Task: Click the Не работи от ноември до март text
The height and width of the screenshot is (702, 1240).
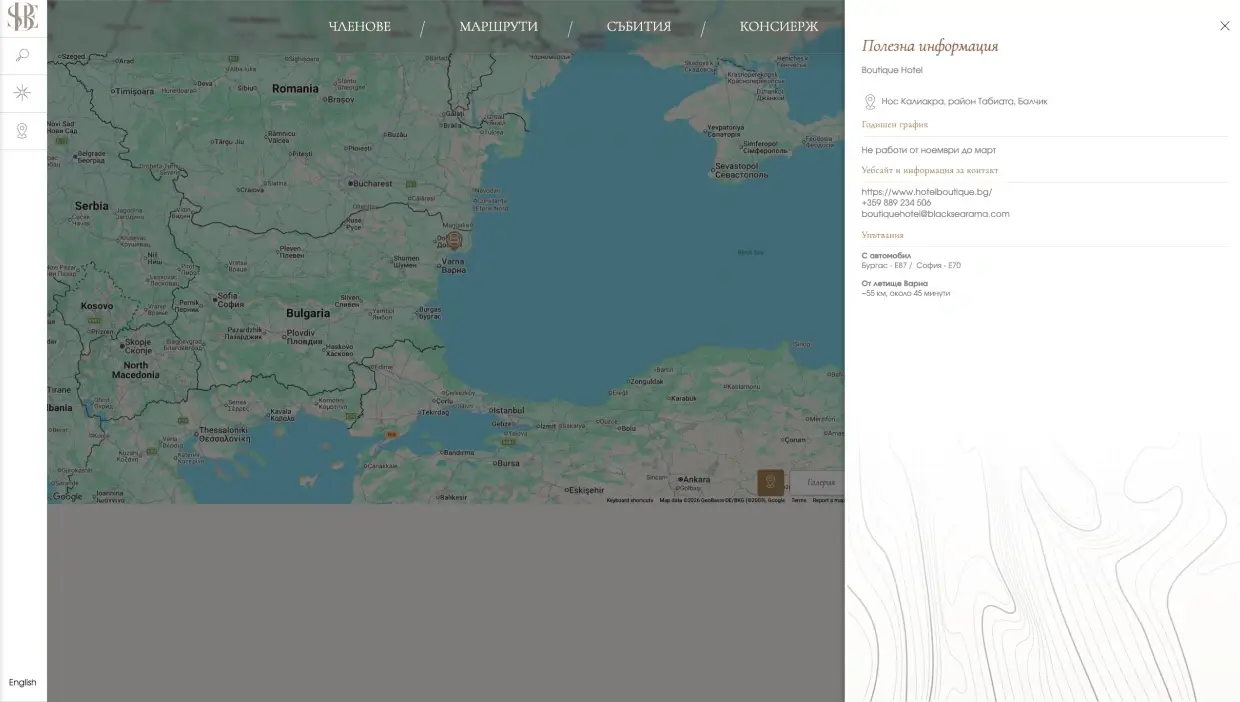Action: [929, 150]
